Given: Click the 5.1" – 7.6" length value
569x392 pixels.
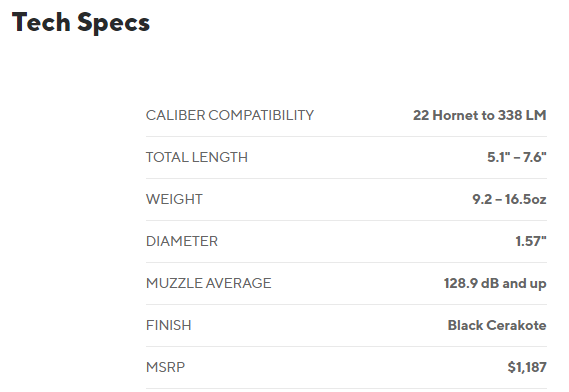Looking at the screenshot, I should pyautogui.click(x=517, y=157).
